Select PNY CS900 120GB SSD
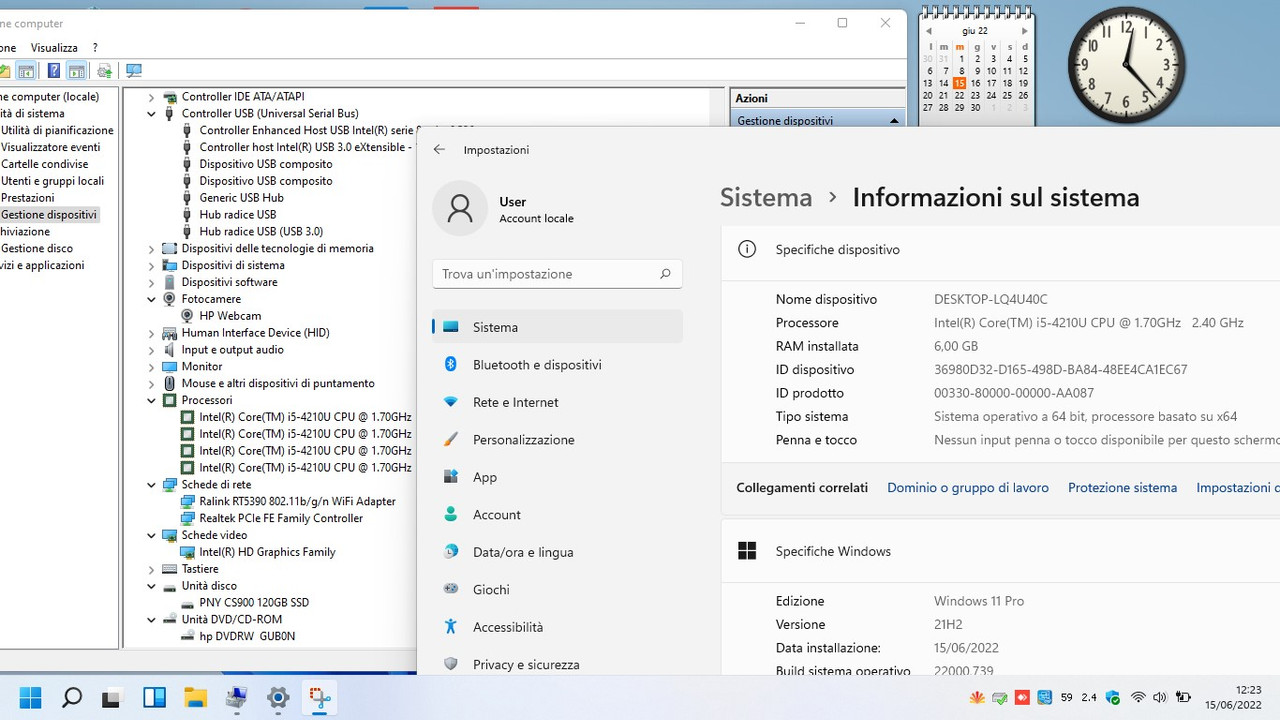Image resolution: width=1280 pixels, height=720 pixels. tap(254, 603)
